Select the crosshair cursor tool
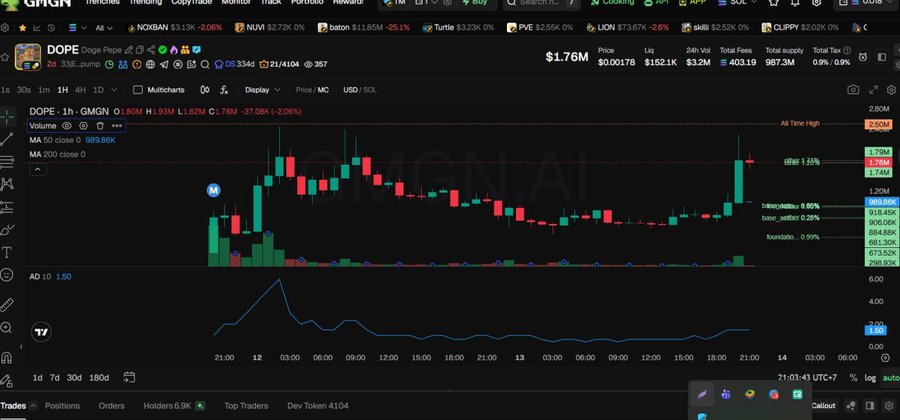 click(7, 116)
